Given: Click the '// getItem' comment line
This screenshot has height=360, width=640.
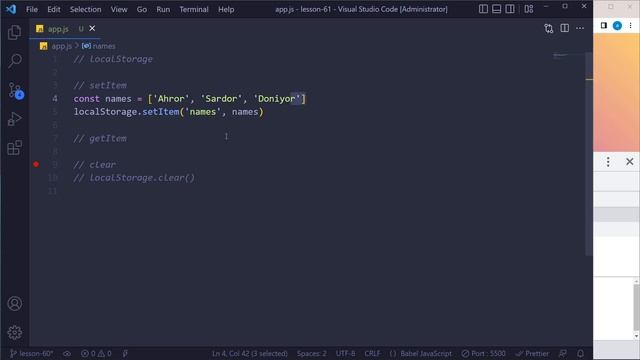Looking at the screenshot, I should tap(100, 138).
